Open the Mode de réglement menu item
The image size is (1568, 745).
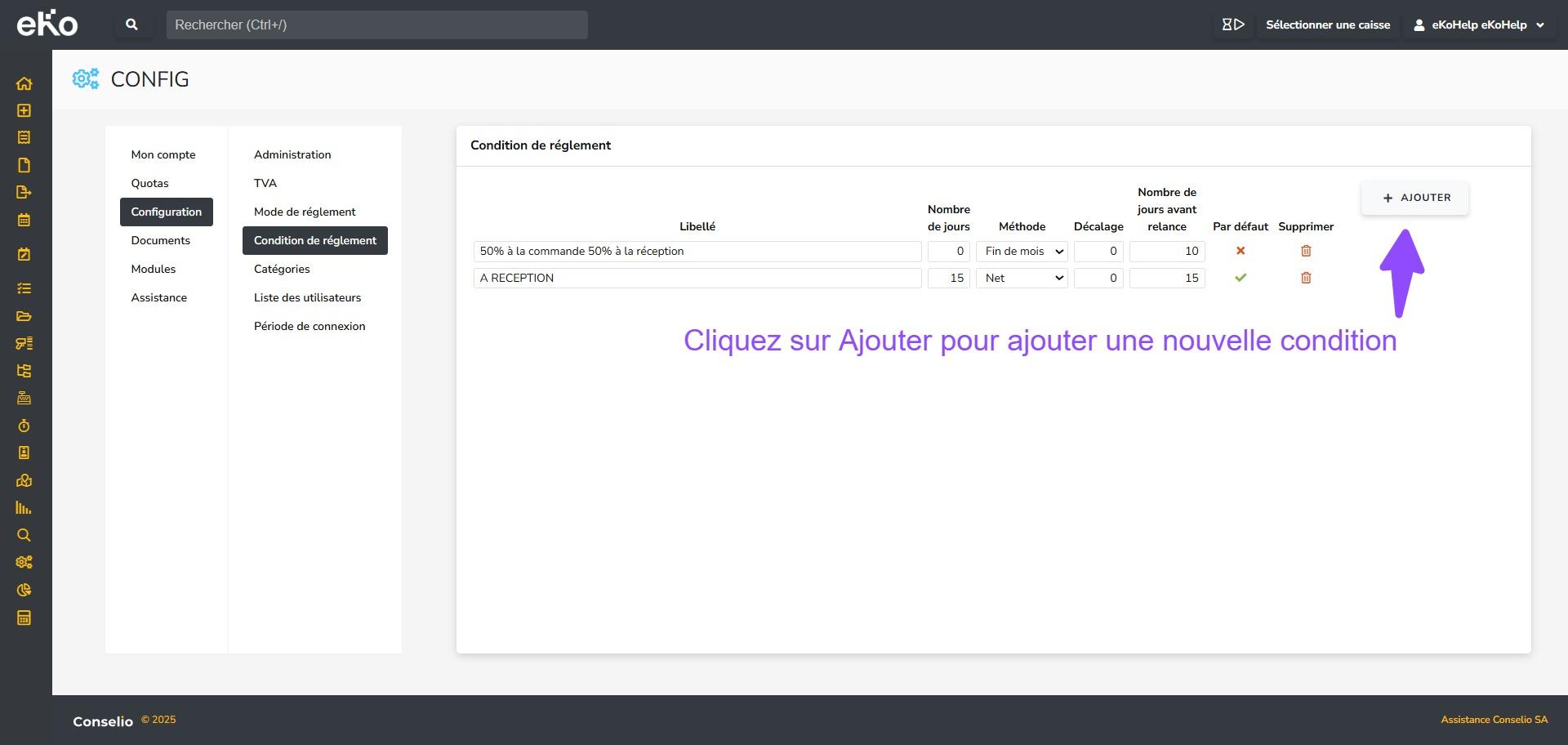pyautogui.click(x=305, y=212)
